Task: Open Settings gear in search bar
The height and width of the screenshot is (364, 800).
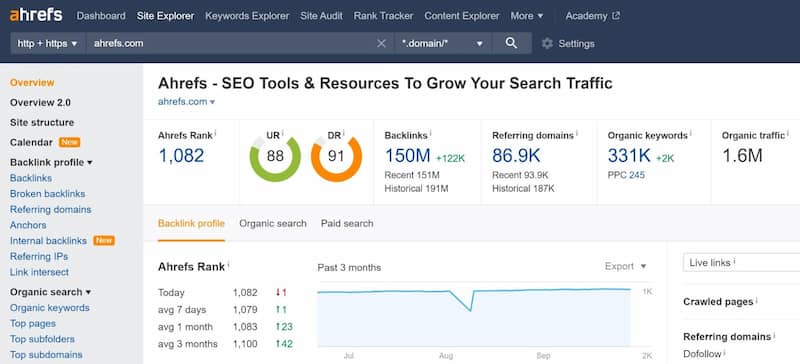Action: coord(568,43)
